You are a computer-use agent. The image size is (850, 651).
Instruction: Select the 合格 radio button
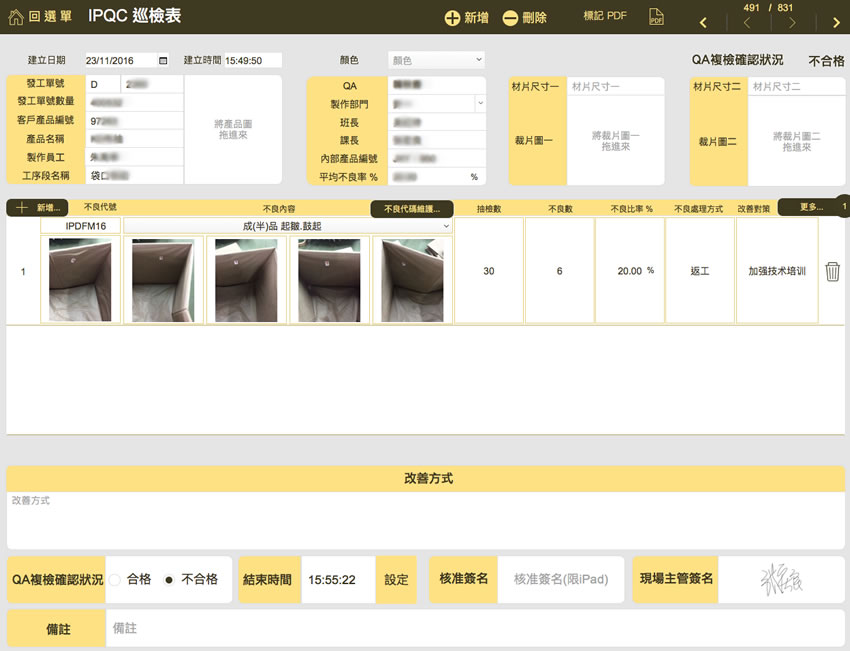pos(114,578)
